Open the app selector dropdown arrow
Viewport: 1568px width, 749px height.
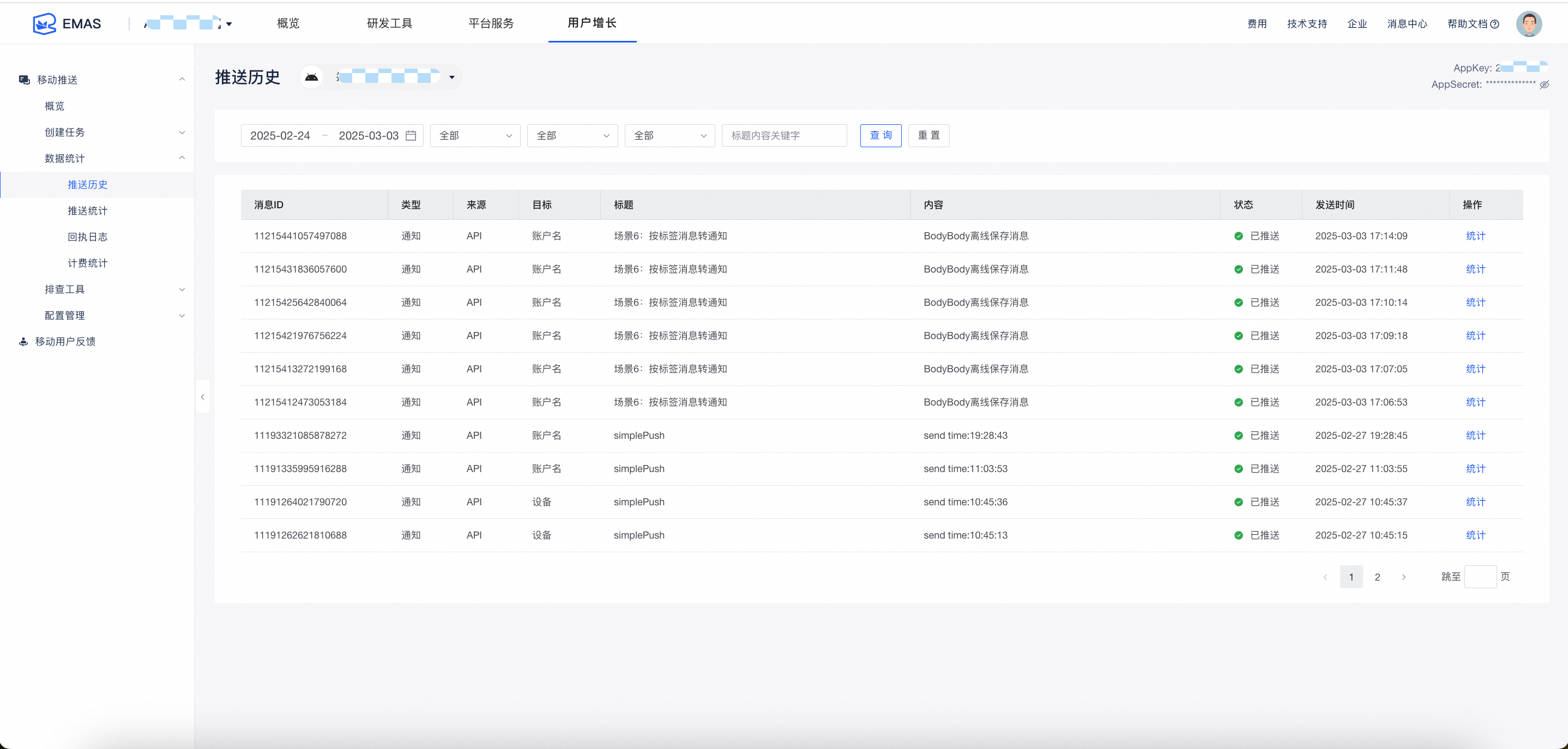click(x=451, y=77)
